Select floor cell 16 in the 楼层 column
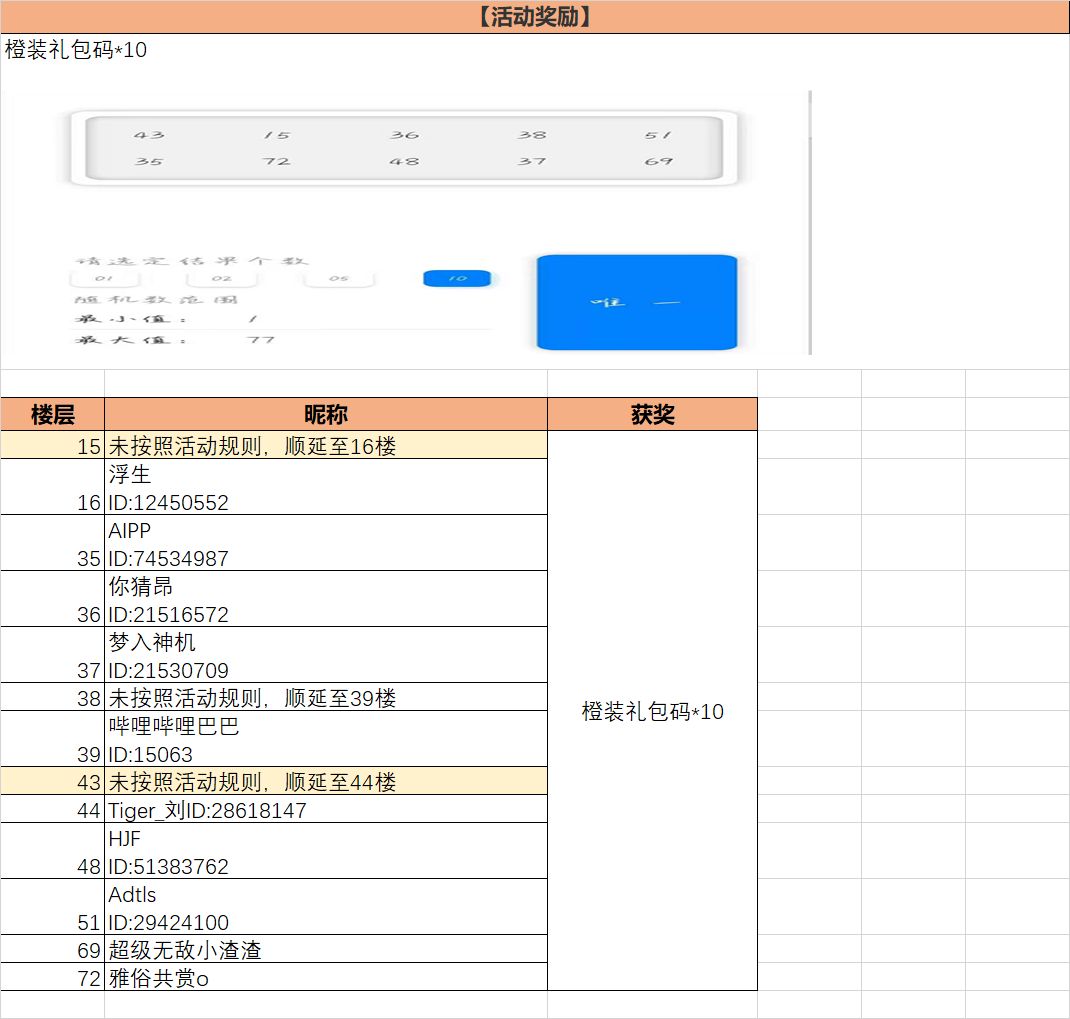The image size is (1070, 1019). point(53,487)
